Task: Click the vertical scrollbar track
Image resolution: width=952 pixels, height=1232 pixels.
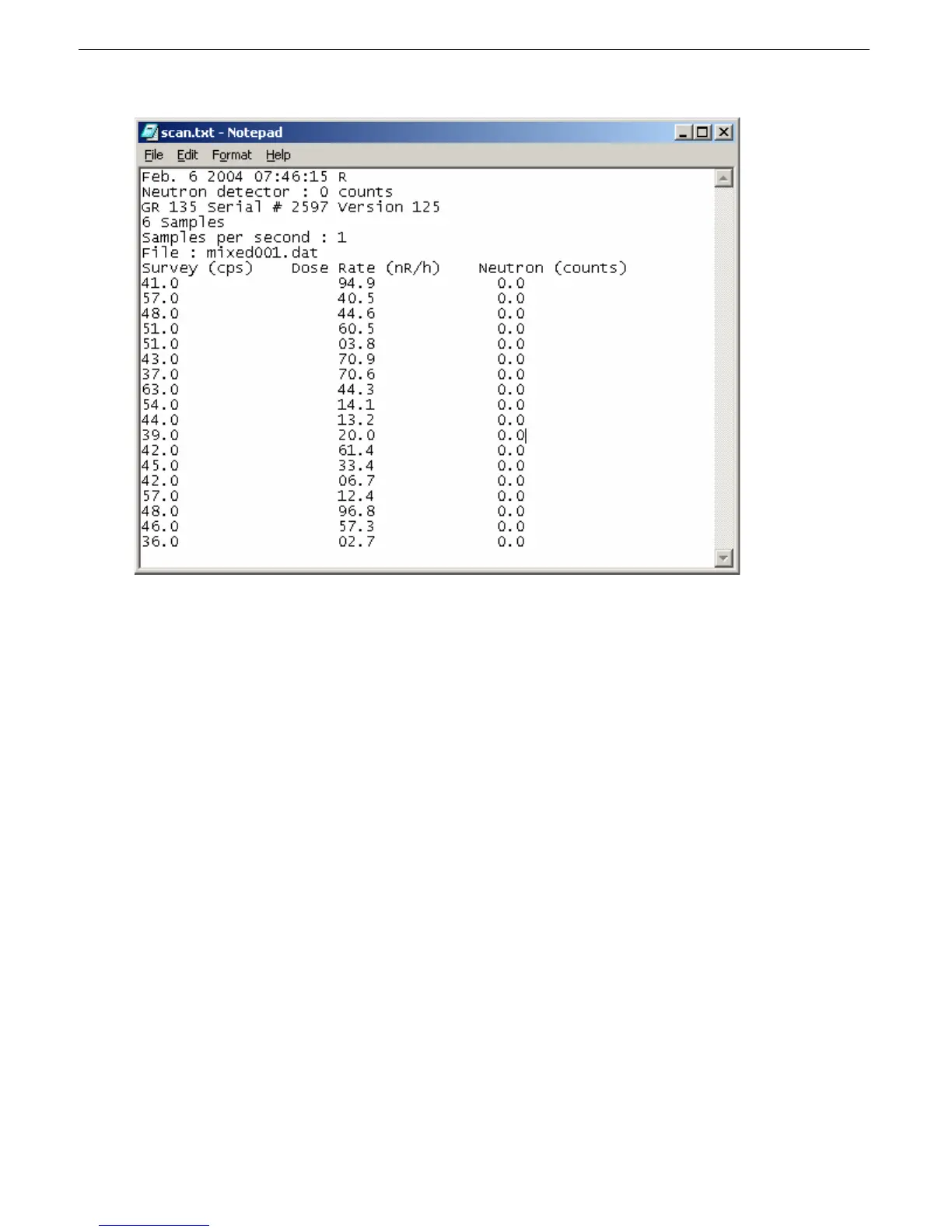Action: tap(723, 368)
